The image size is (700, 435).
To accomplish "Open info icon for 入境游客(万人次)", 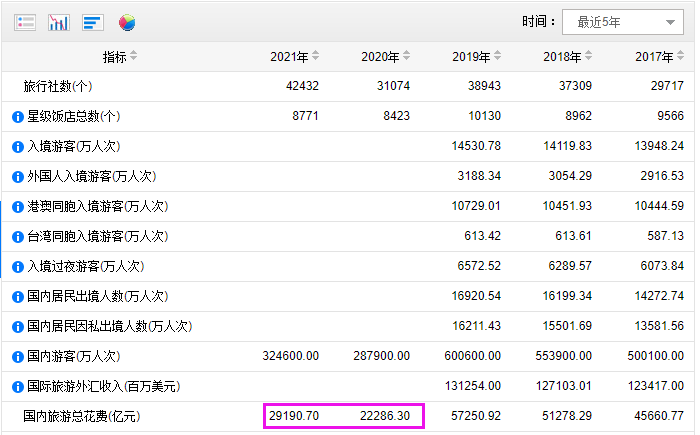I will point(17,147).
